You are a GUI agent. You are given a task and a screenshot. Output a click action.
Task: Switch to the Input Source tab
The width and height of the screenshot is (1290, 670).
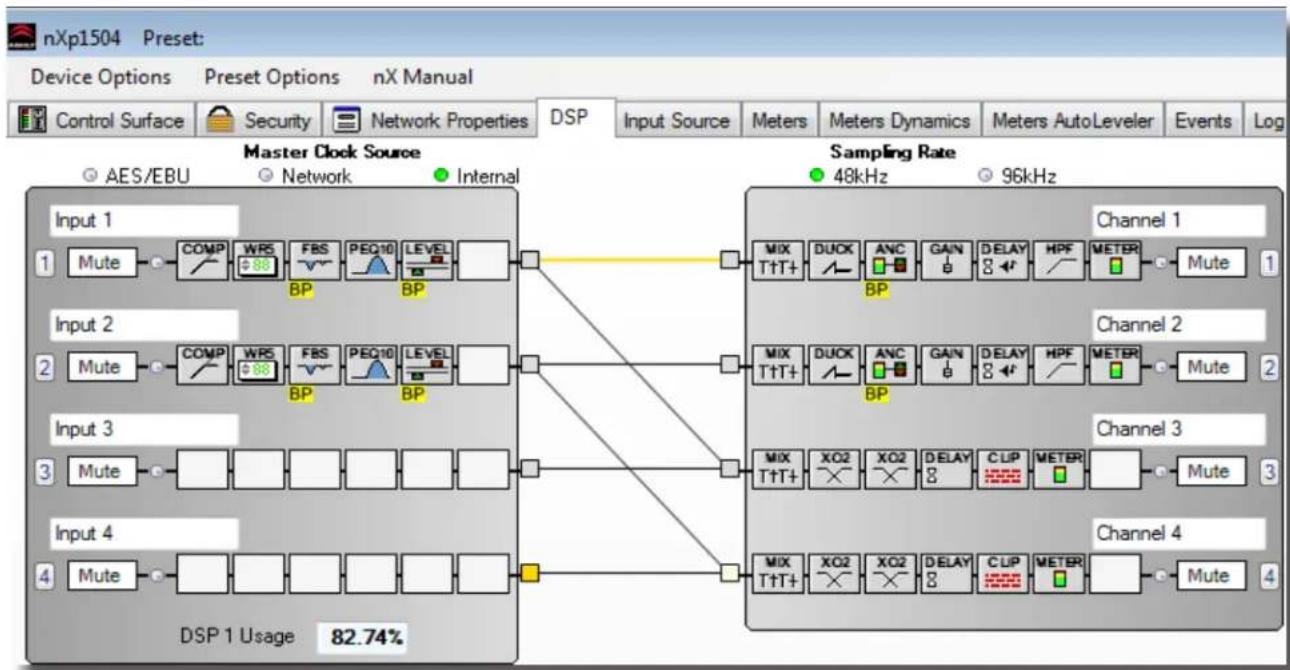click(676, 121)
